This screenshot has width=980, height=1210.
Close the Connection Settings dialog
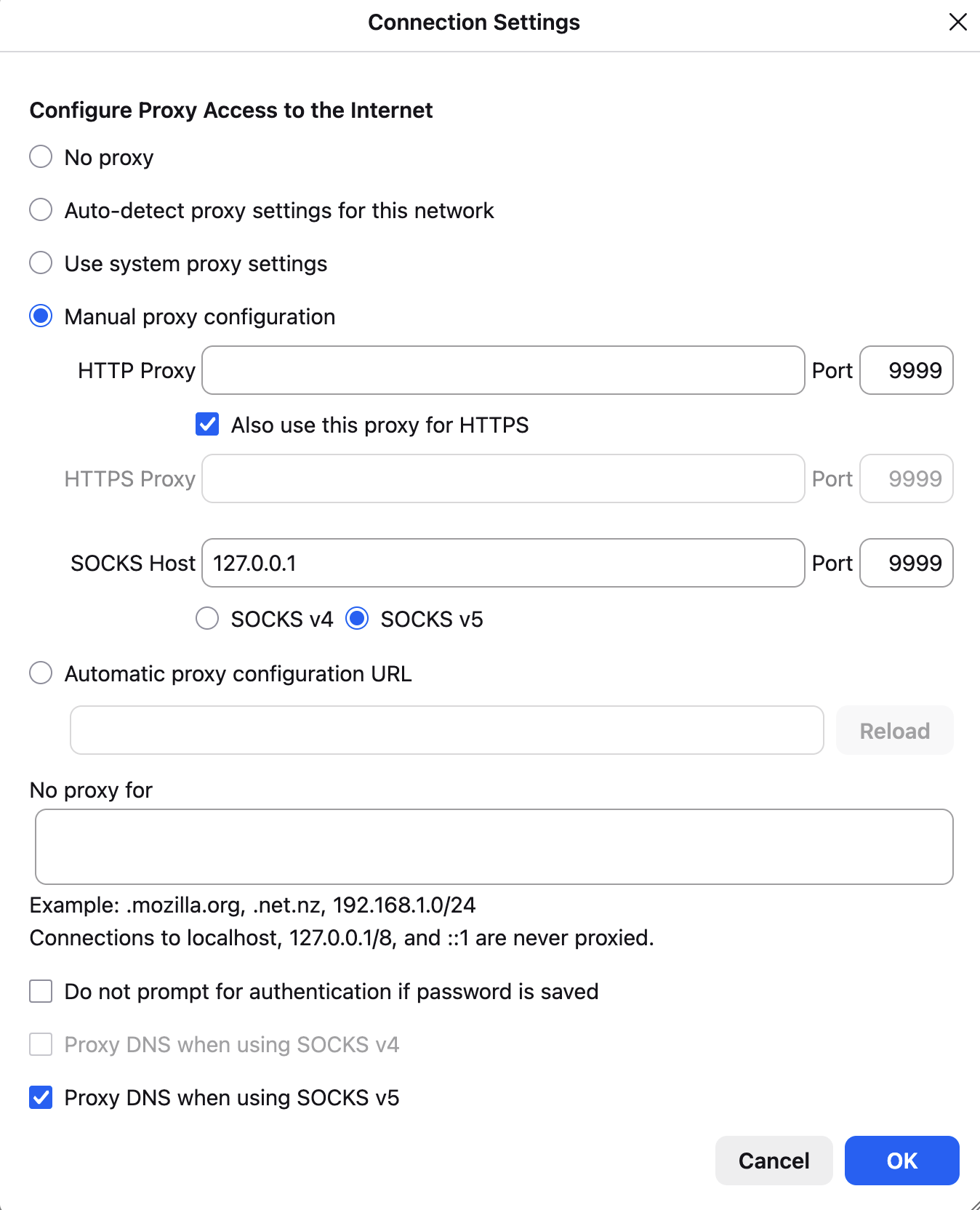(x=957, y=23)
